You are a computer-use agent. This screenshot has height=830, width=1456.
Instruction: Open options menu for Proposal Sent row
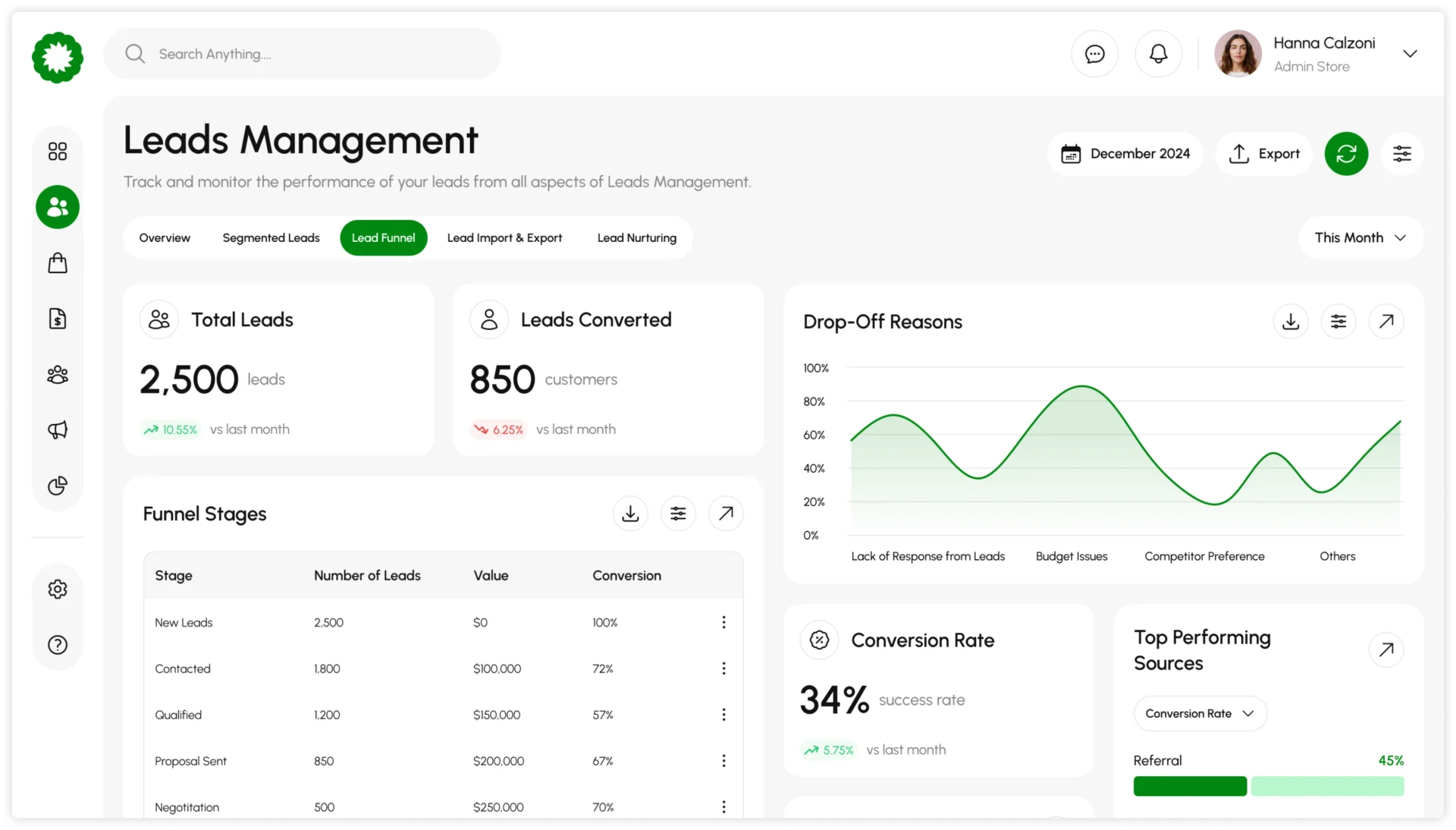pyautogui.click(x=723, y=761)
